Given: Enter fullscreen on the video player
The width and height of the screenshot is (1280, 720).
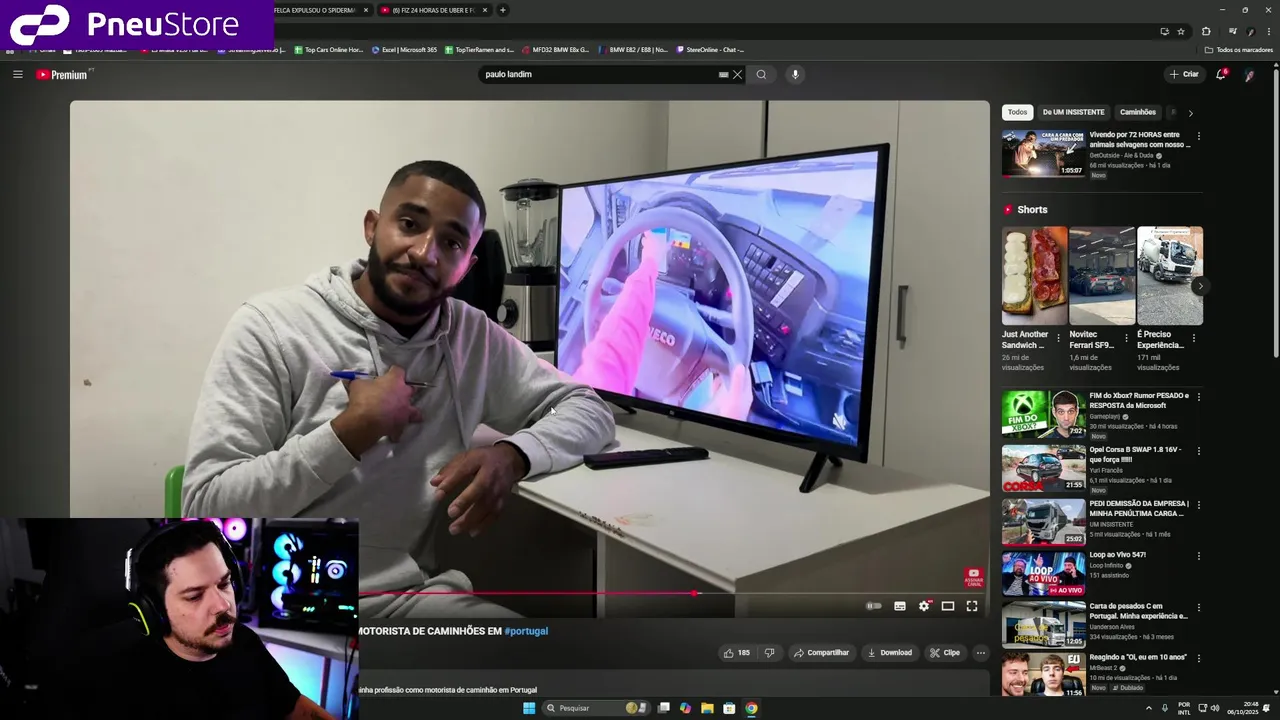Looking at the screenshot, I should (972, 606).
